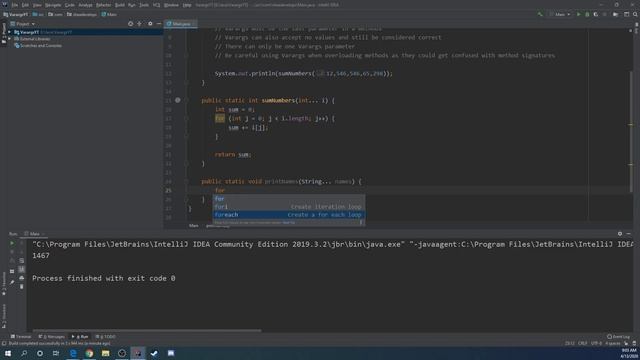The width and height of the screenshot is (640, 360).
Task: Click the Search Everywhere magnifier icon
Action: click(635, 14)
